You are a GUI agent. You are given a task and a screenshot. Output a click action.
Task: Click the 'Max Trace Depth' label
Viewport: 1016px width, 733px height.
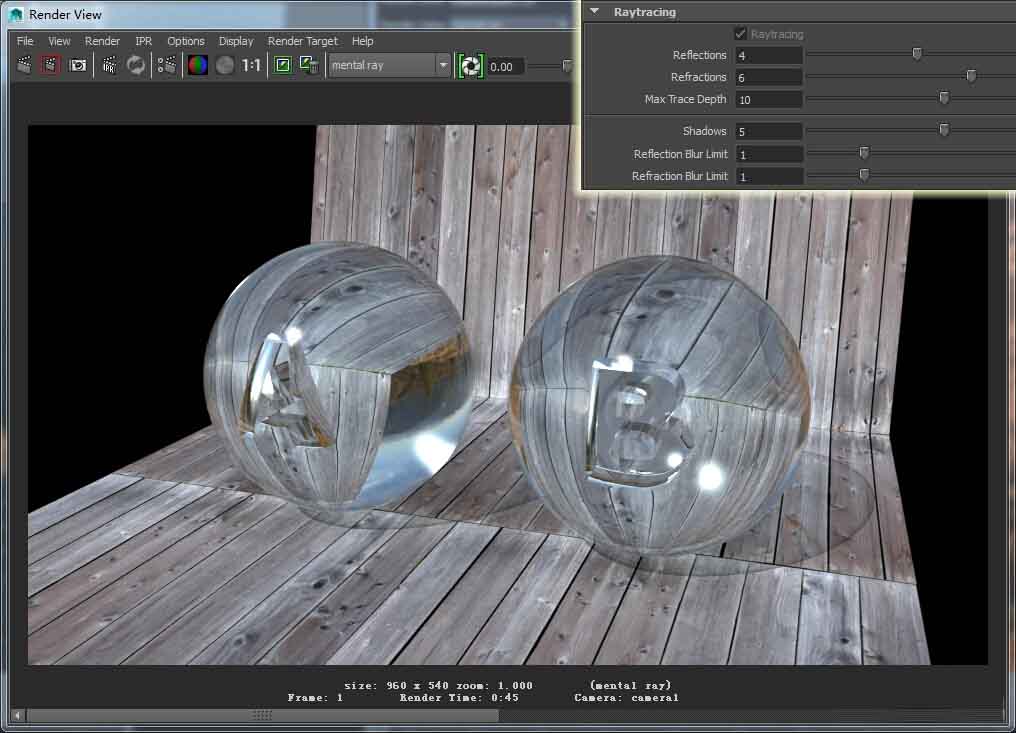pos(686,99)
